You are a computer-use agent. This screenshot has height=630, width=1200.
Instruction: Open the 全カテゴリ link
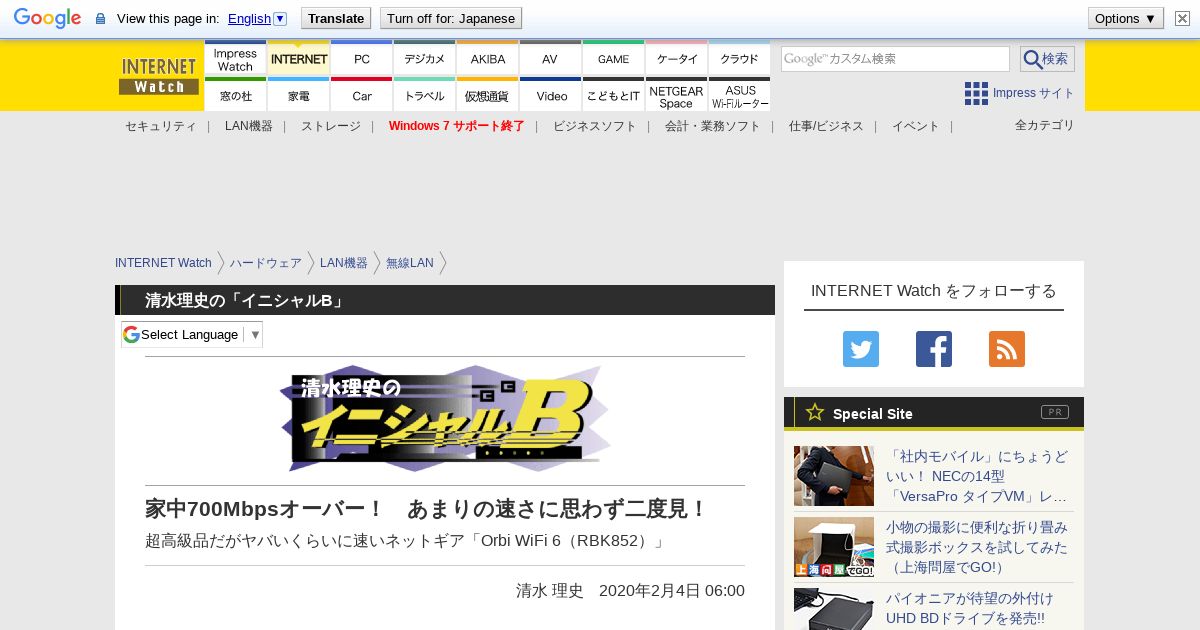1044,125
